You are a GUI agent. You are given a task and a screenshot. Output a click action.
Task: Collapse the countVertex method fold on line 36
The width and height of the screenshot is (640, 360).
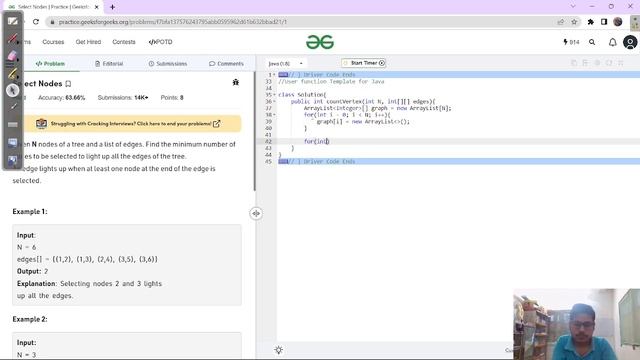coord(274,101)
